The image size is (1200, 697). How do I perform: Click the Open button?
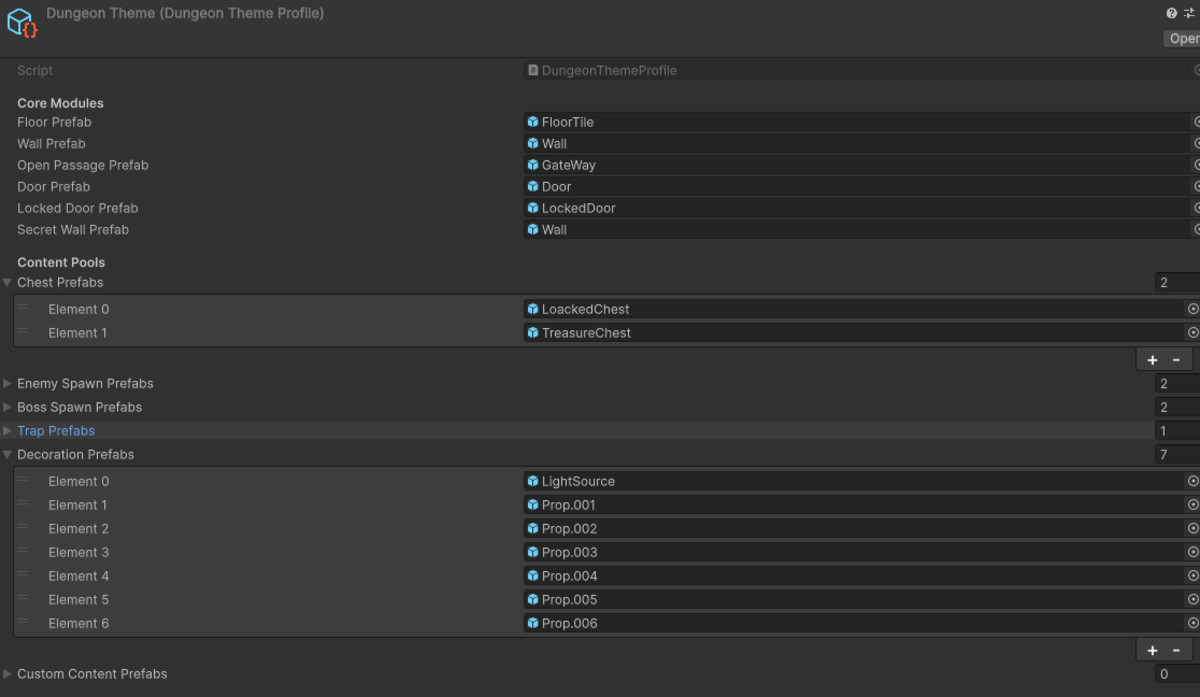click(x=1183, y=38)
